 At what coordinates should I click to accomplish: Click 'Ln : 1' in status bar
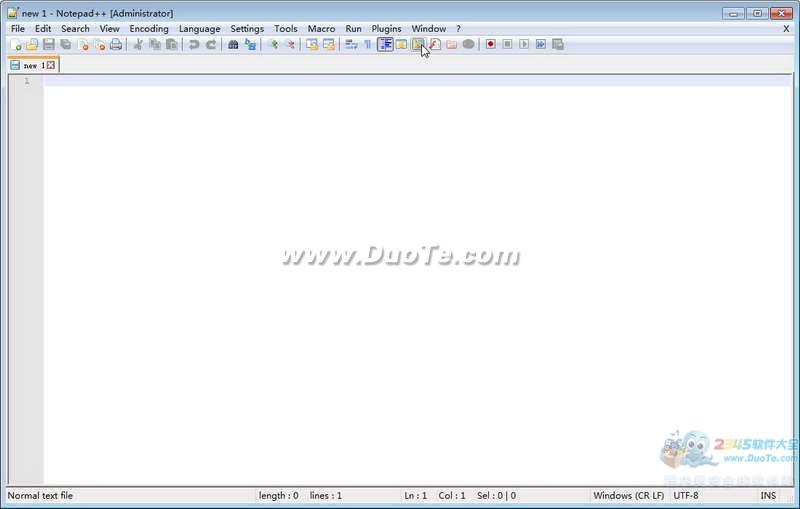coord(415,496)
